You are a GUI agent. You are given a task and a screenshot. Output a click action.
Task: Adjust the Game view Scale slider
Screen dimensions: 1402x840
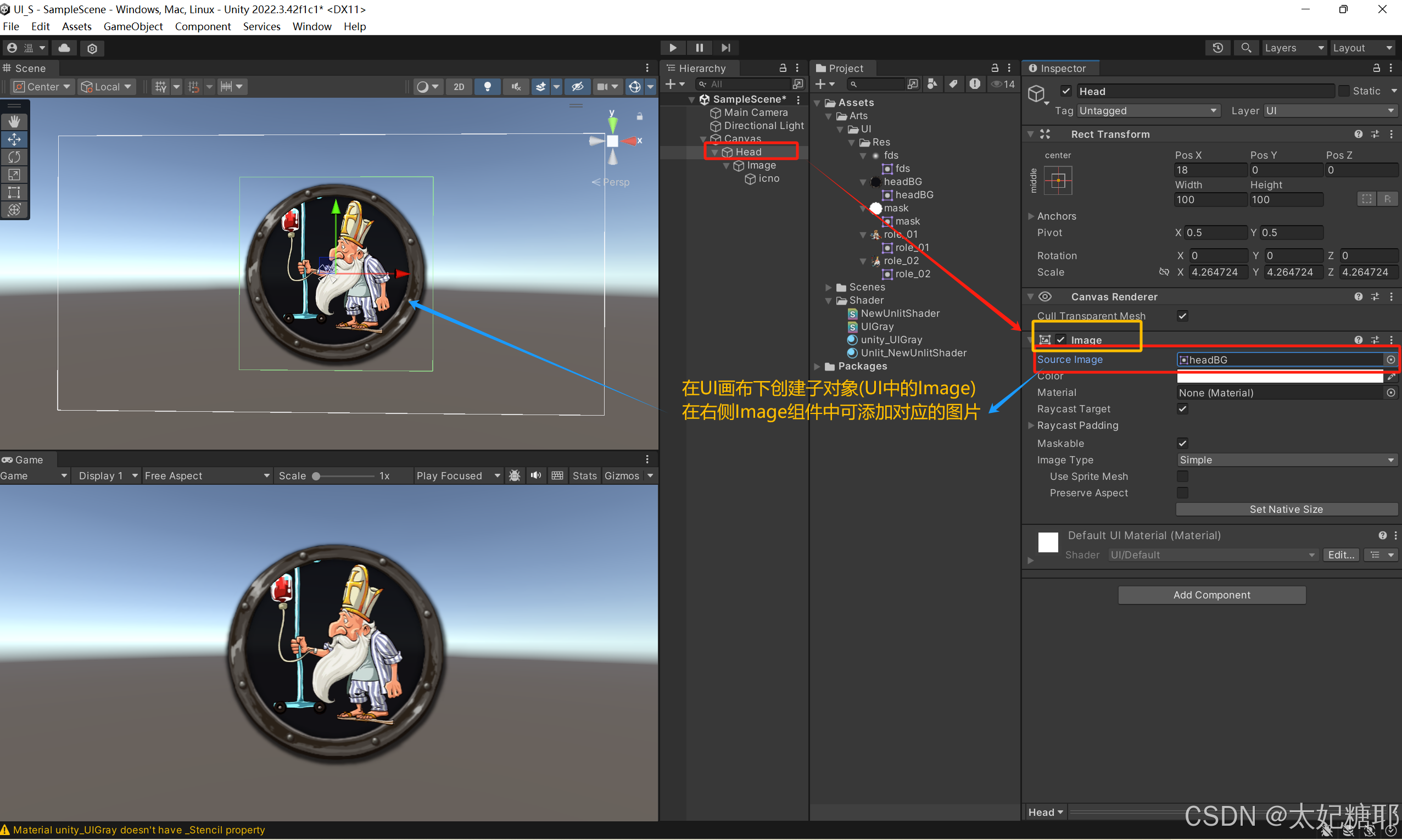344,476
